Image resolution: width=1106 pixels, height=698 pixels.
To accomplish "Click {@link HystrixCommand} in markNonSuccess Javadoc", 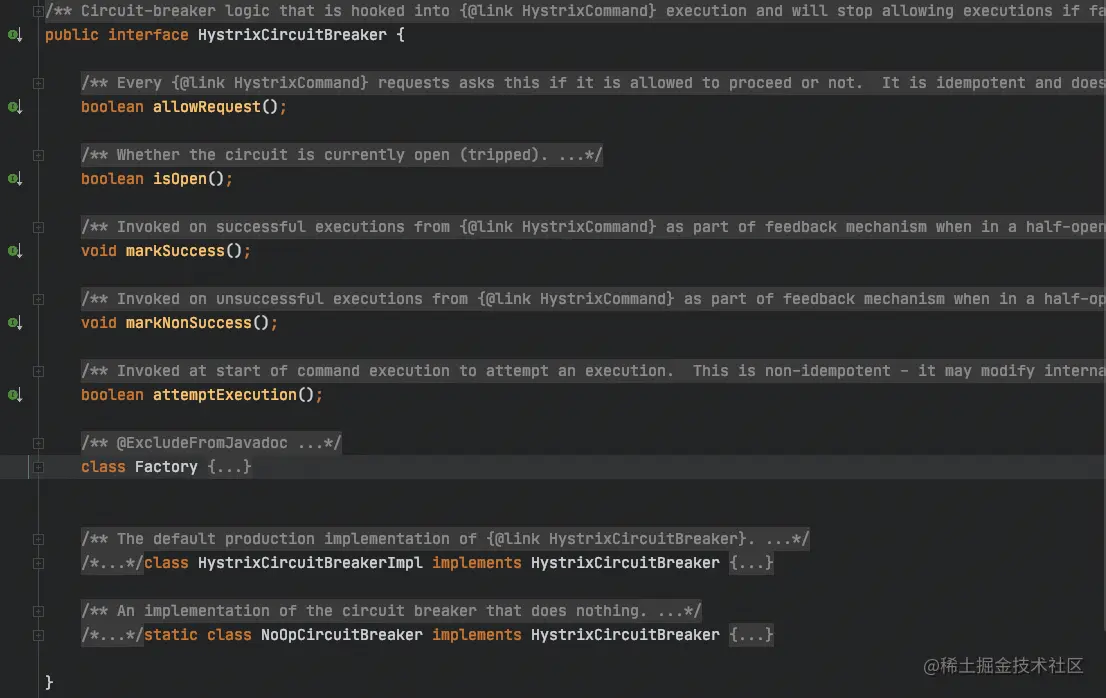I will pos(576,299).
